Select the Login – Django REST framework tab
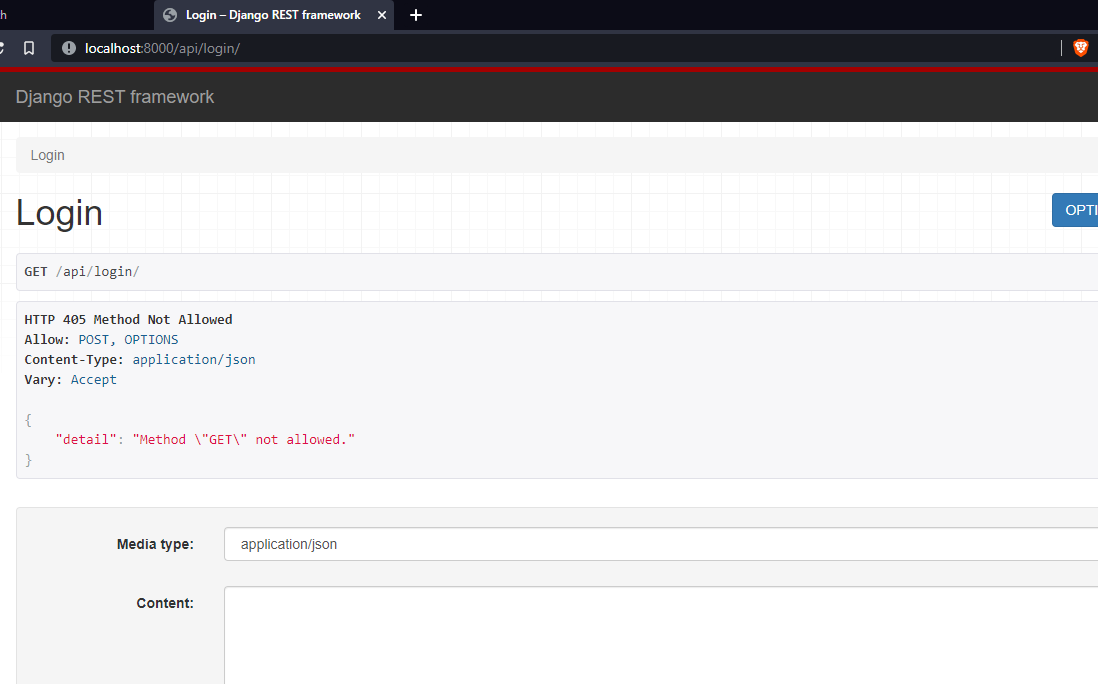The height and width of the screenshot is (684, 1098). (x=274, y=15)
